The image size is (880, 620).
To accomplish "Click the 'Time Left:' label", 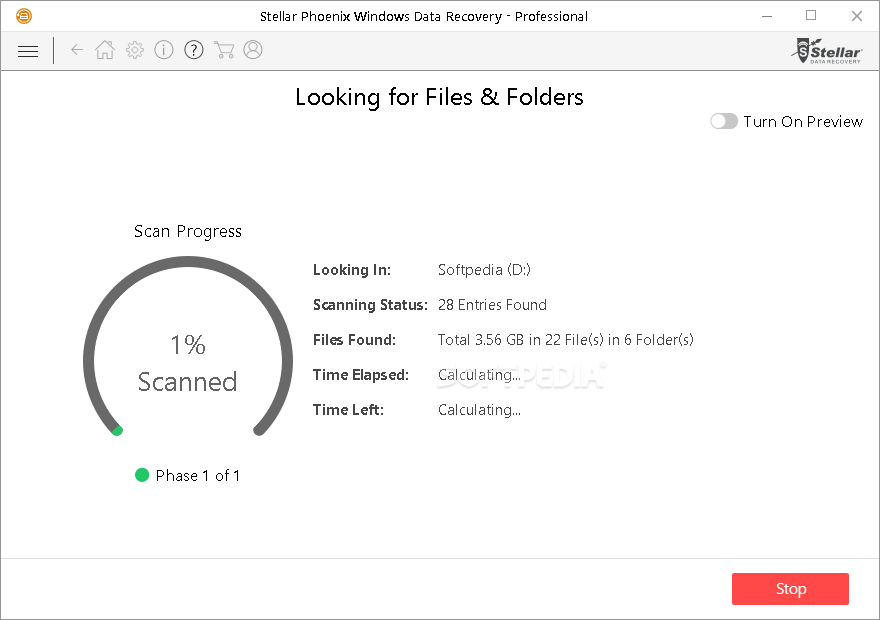I will tap(349, 410).
